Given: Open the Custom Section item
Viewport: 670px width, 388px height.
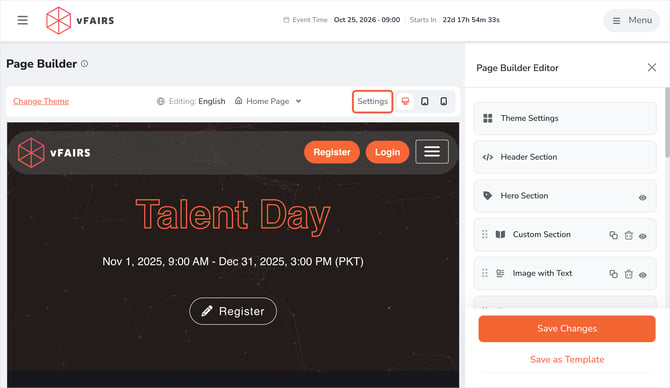Looking at the screenshot, I should click(x=565, y=235).
